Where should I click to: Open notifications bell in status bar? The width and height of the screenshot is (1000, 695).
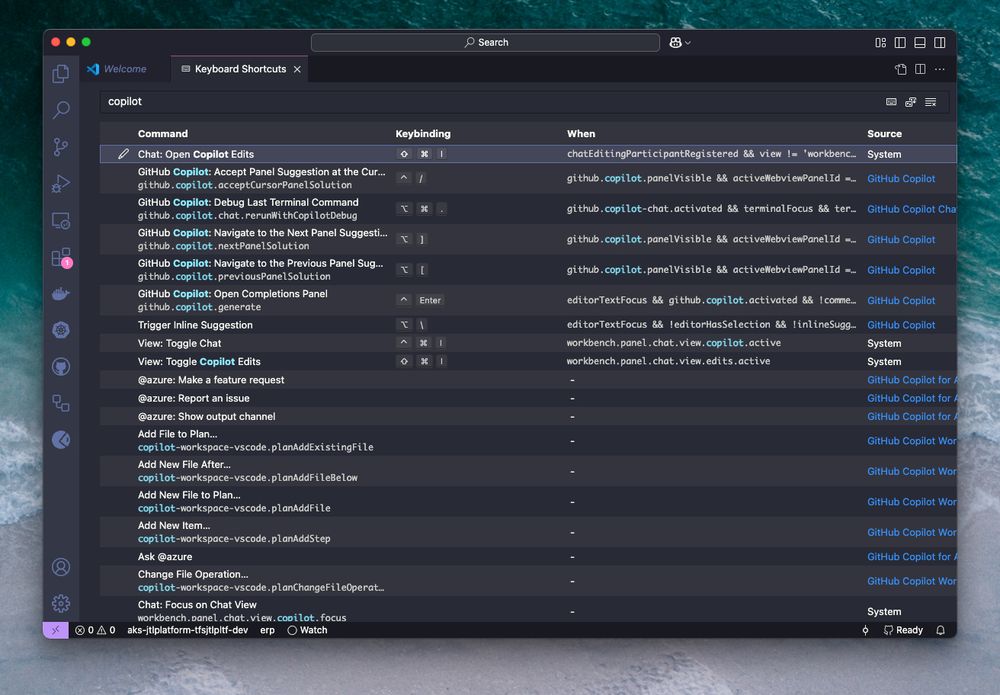940,630
